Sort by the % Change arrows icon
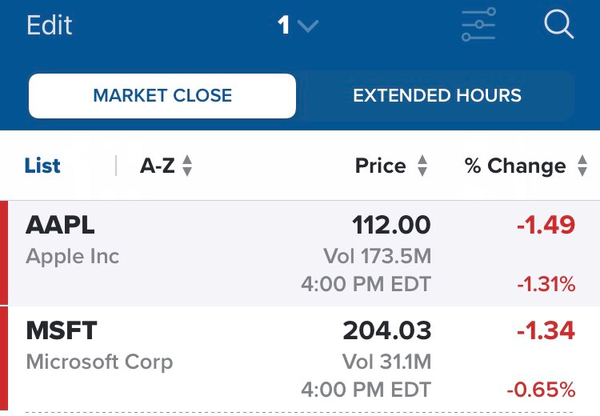The height and width of the screenshot is (416, 600). pyautogui.click(x=582, y=166)
